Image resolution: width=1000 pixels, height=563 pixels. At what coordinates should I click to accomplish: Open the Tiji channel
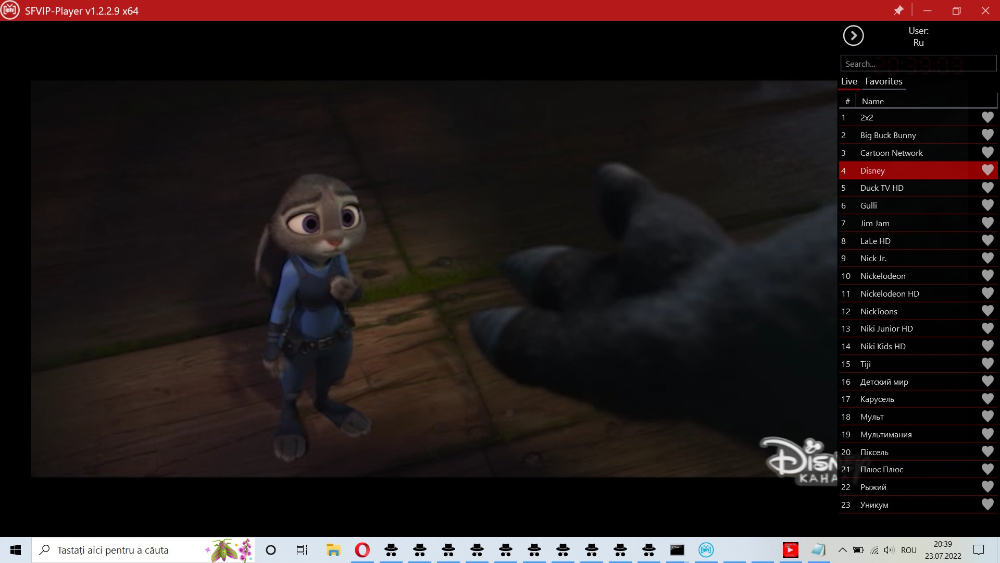pos(917,363)
